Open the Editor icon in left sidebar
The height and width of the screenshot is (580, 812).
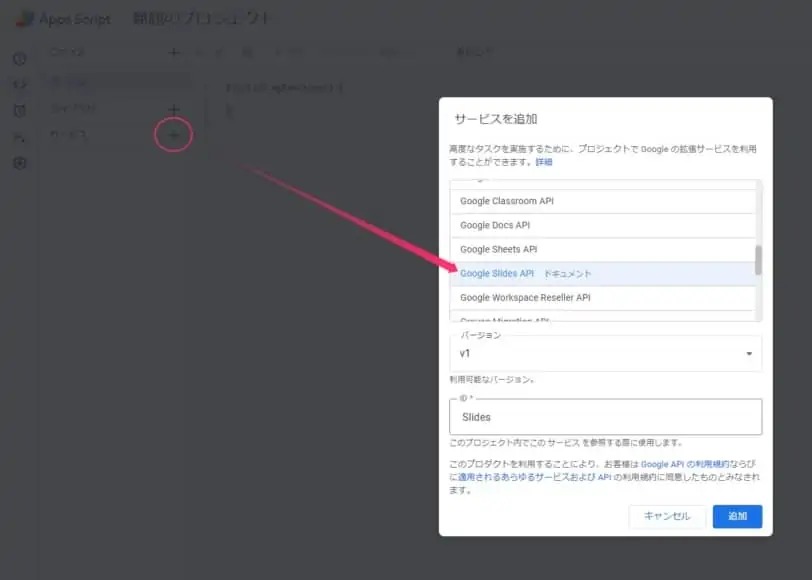coord(19,85)
